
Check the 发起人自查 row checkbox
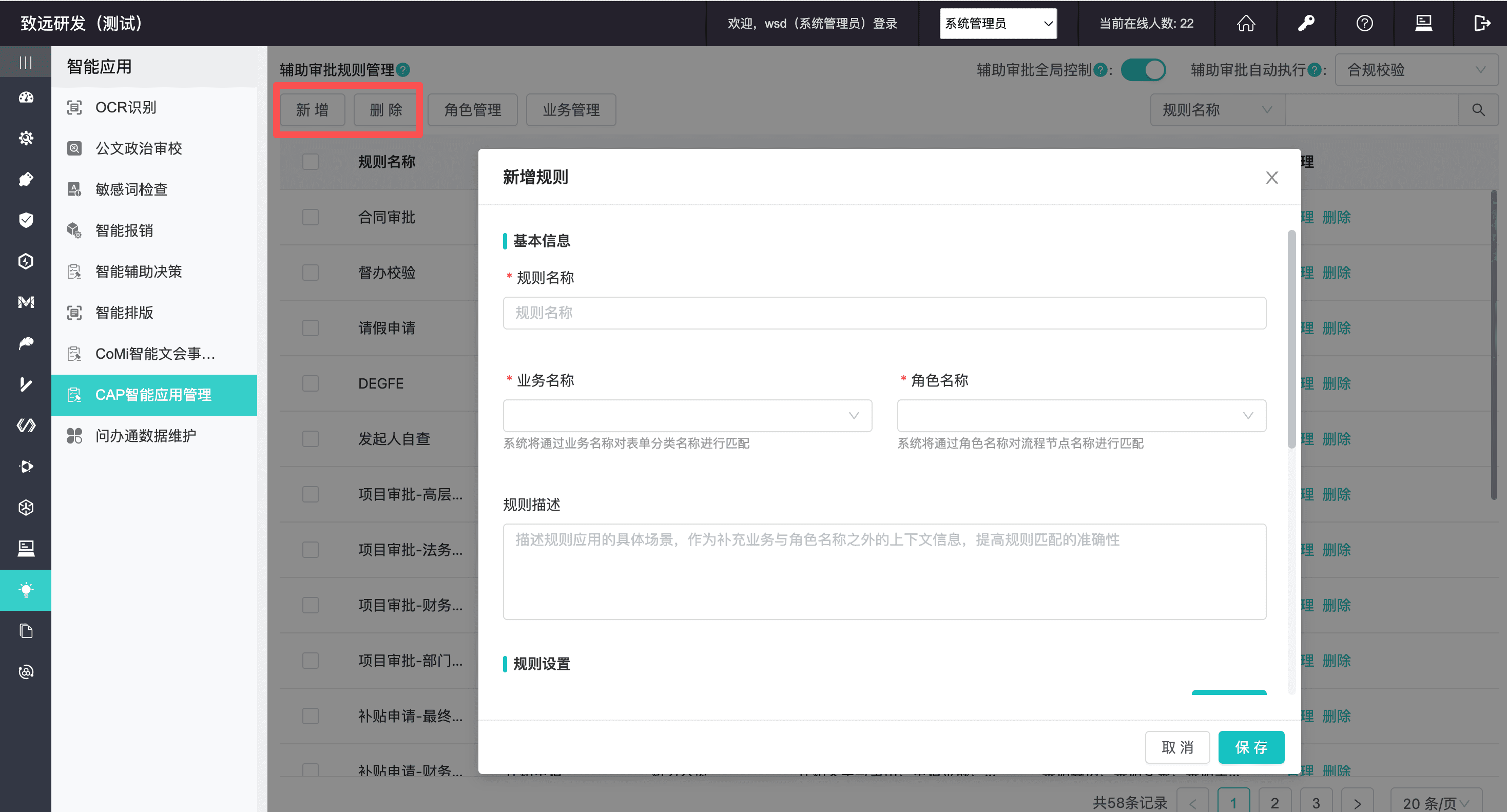pos(311,439)
